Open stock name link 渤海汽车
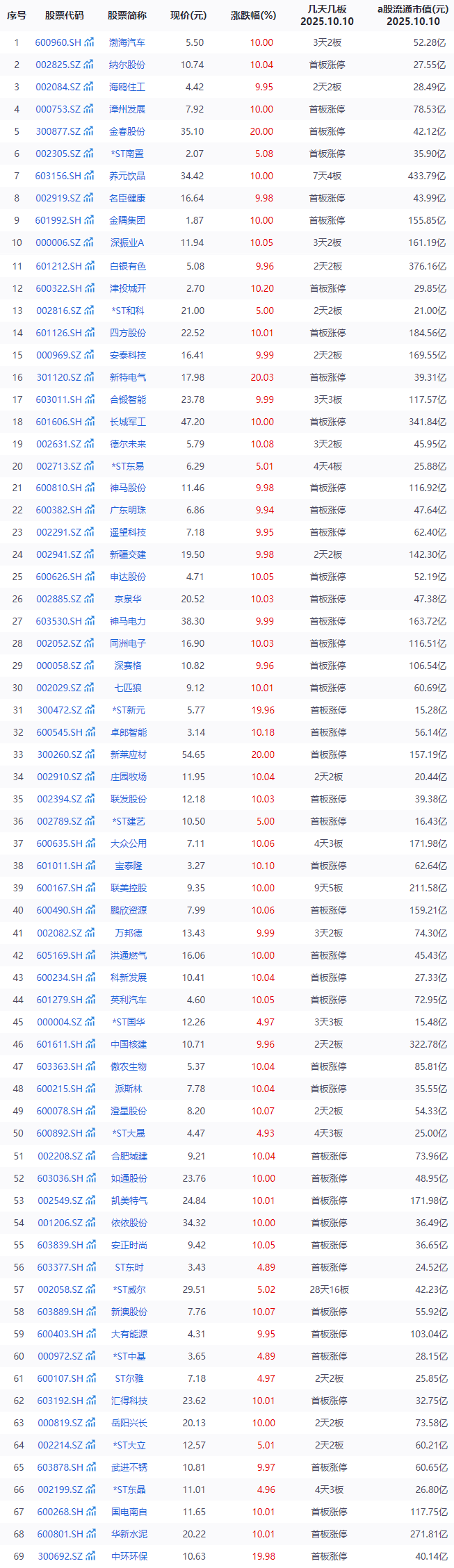The image size is (454, 1568). [x=127, y=42]
